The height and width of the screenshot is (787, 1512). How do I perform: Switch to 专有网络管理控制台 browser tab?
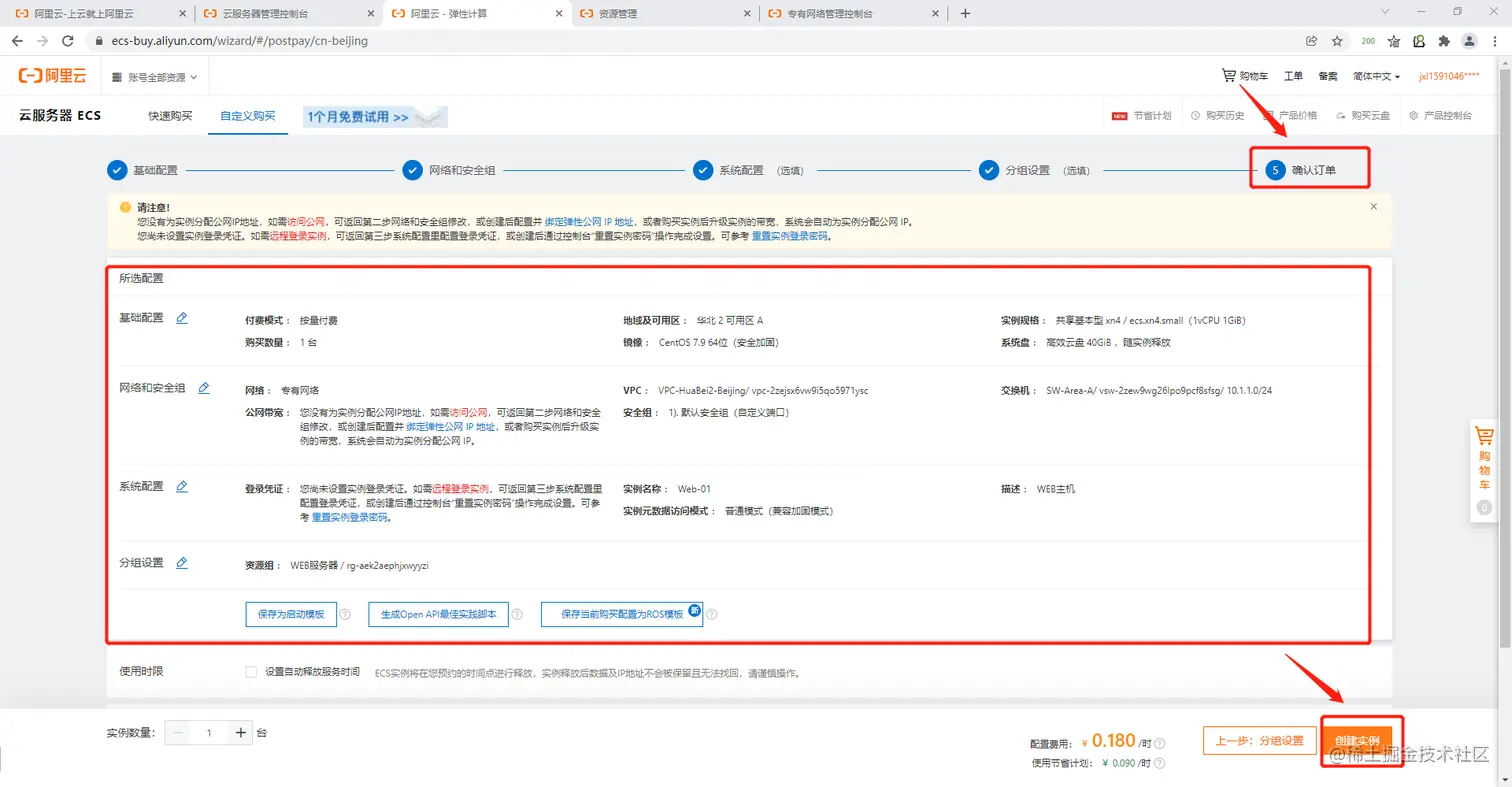(853, 14)
